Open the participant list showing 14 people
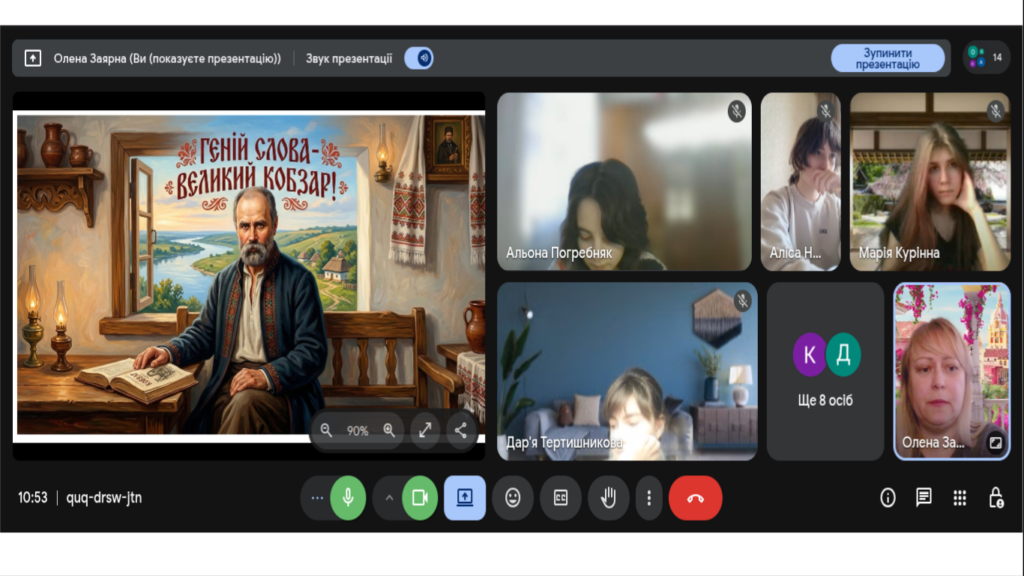Viewport: 1024px width, 576px height. (986, 58)
